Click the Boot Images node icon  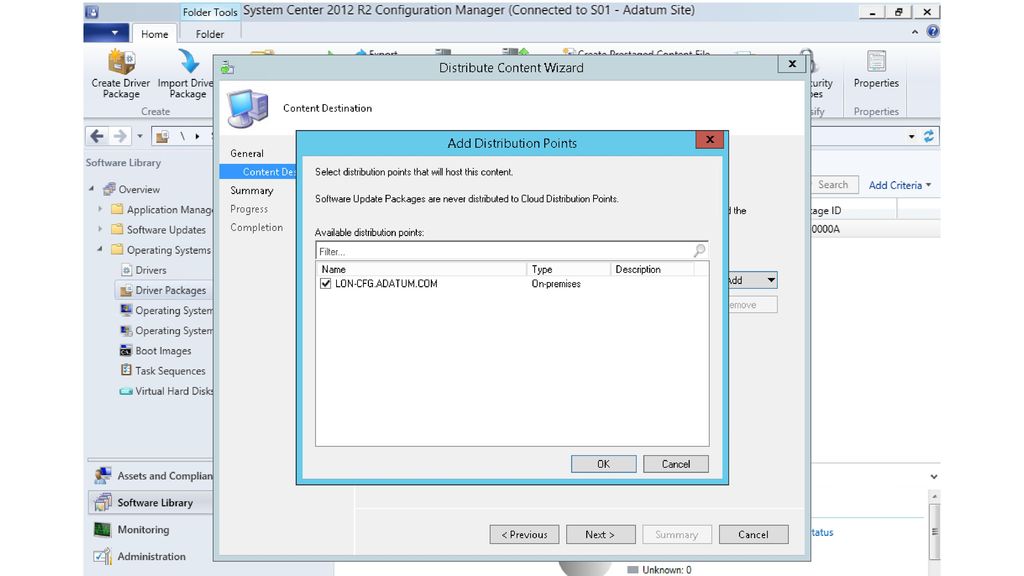[126, 351]
